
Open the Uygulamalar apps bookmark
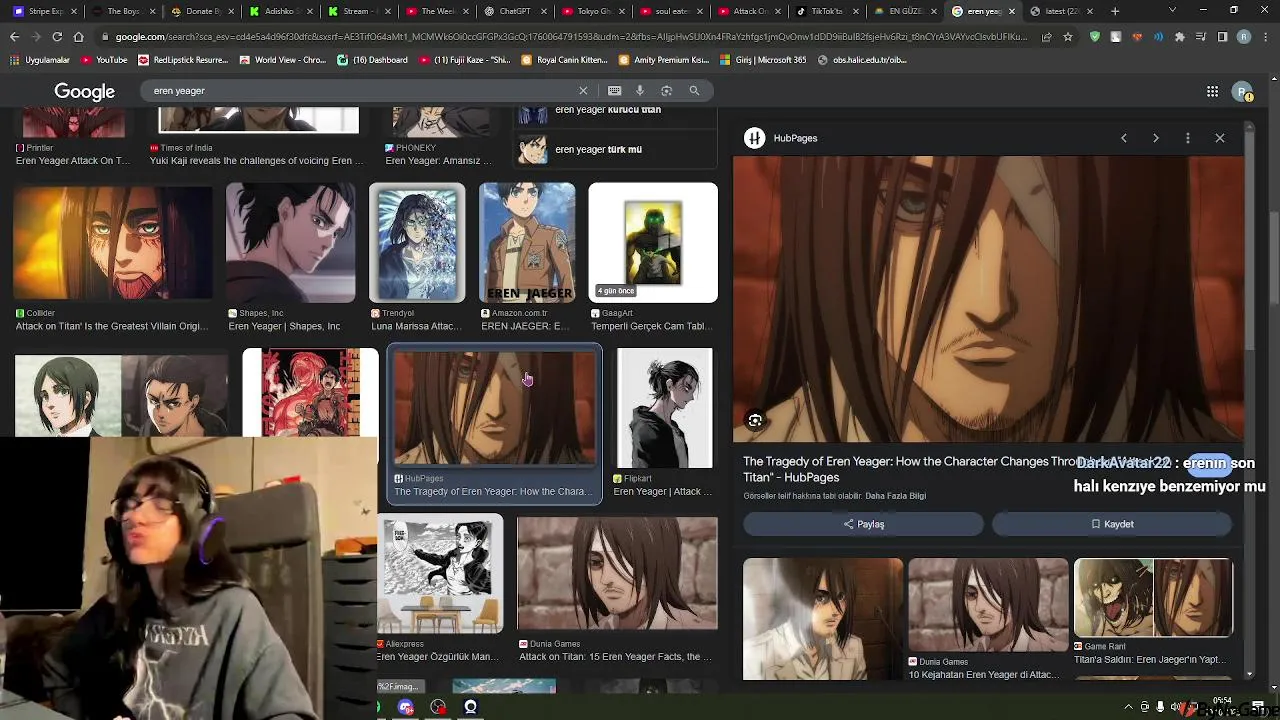(x=40, y=60)
